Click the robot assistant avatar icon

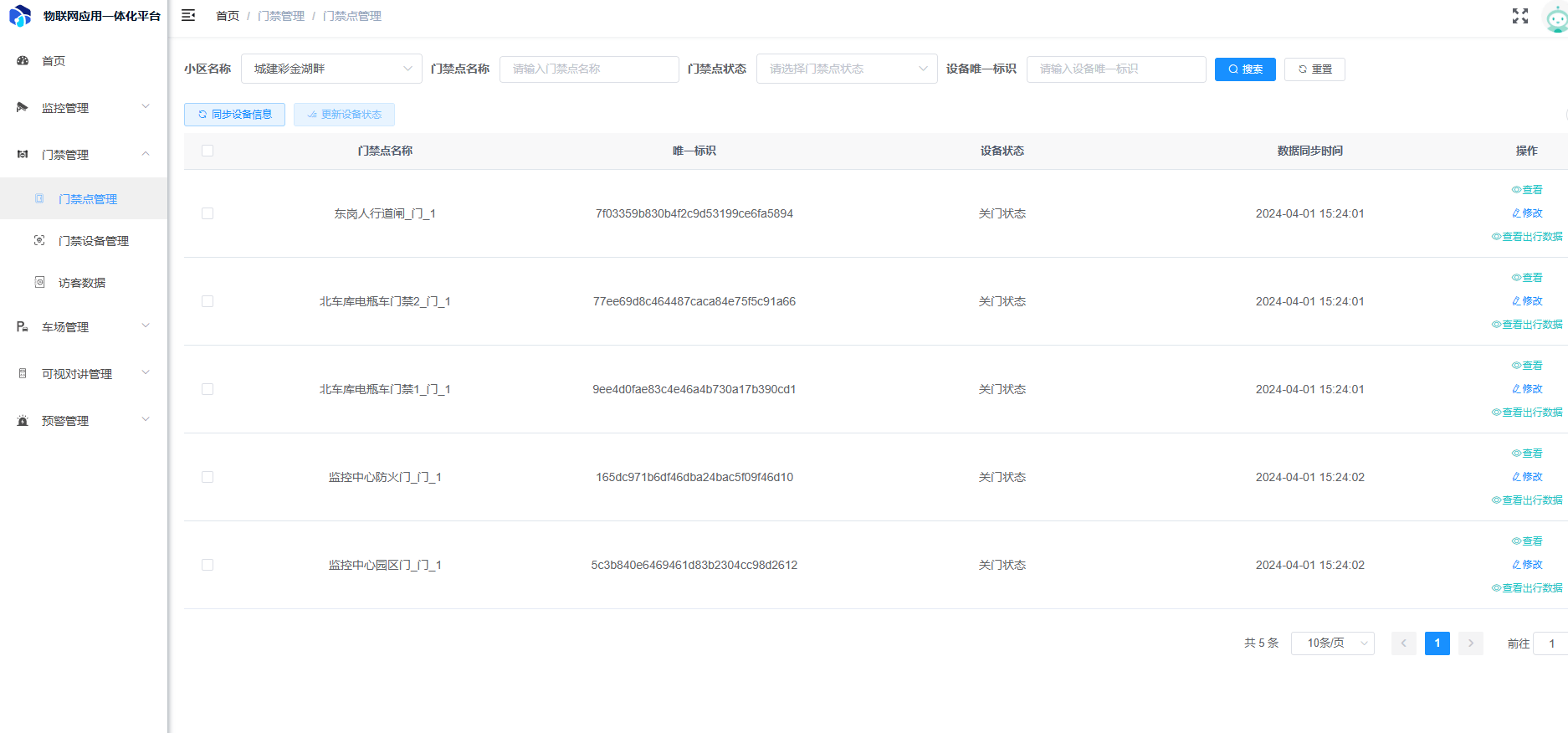point(1556,18)
